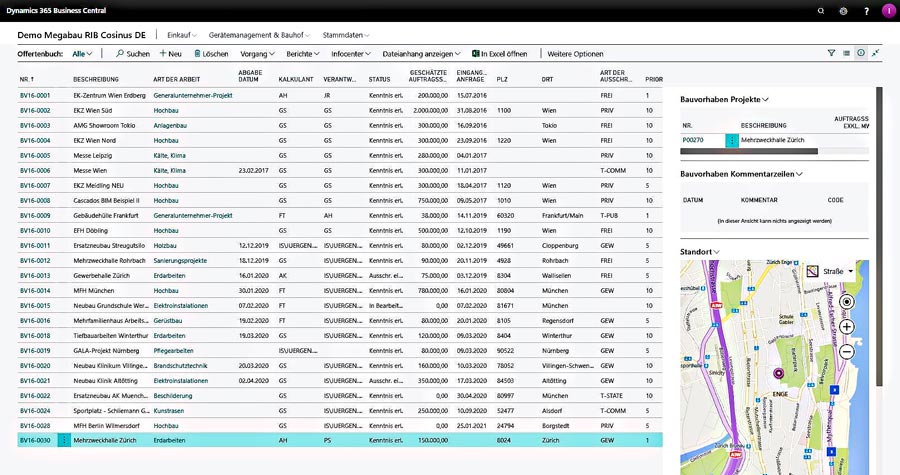Click the Gebäudehülle Frankfurt description

106,215
